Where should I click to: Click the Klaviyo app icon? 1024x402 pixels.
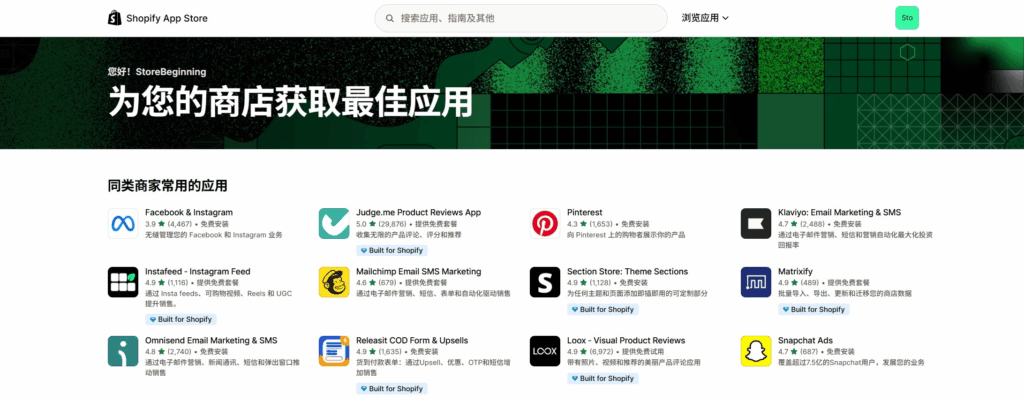[756, 223]
